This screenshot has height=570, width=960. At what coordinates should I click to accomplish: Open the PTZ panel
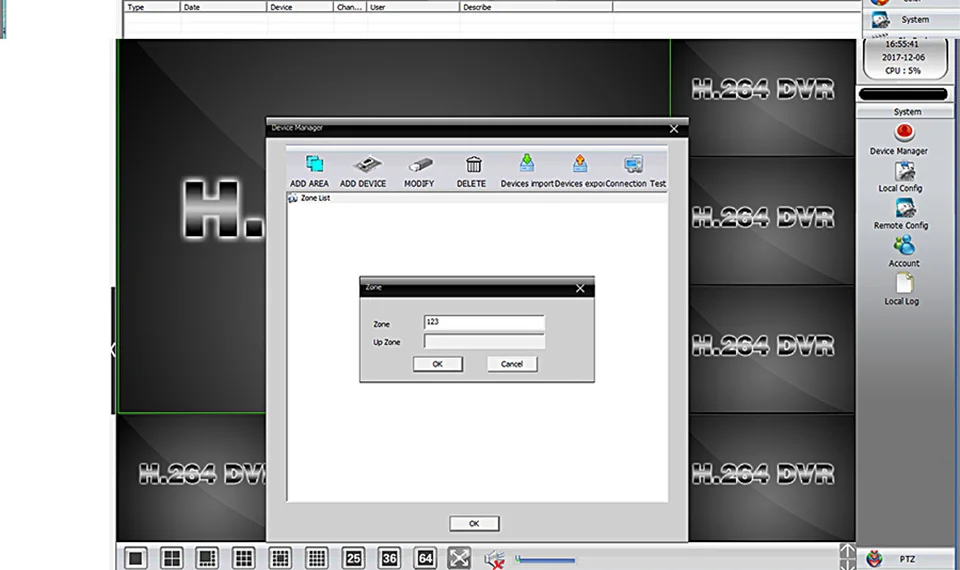[x=907, y=559]
